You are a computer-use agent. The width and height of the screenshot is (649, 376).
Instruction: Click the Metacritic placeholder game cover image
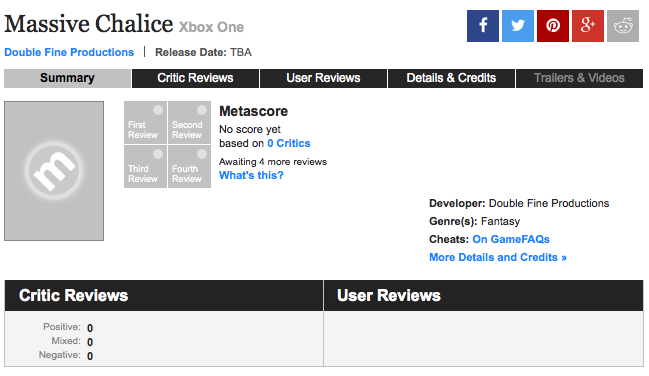pos(54,171)
